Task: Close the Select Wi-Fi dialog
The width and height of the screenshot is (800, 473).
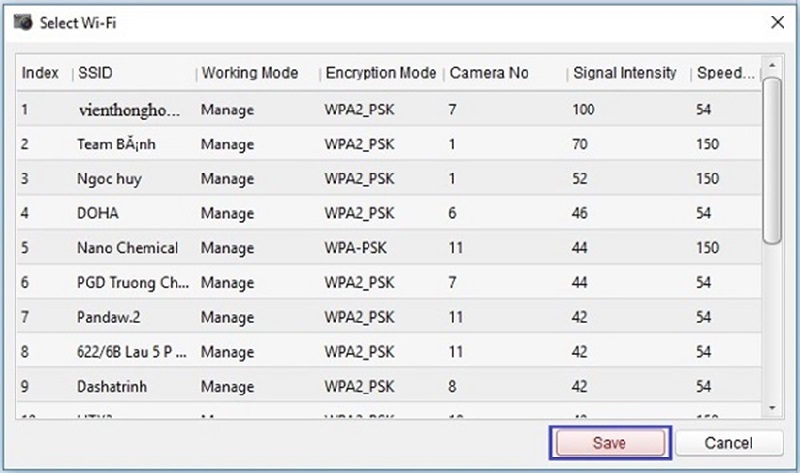Action: tap(776, 22)
